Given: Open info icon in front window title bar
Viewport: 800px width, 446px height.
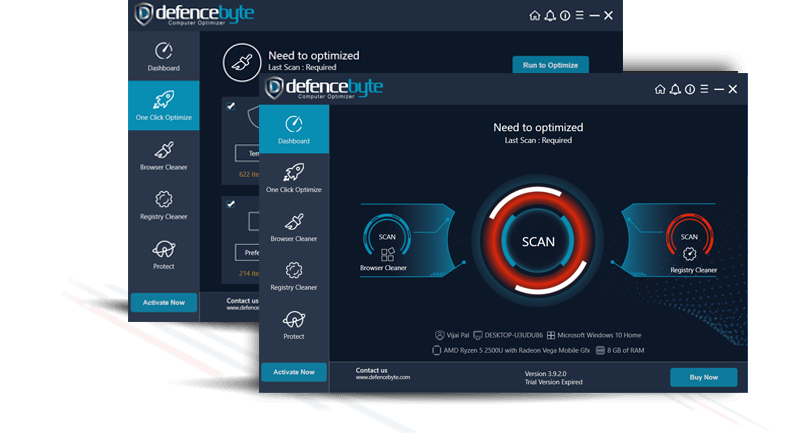Looking at the screenshot, I should pos(690,89).
